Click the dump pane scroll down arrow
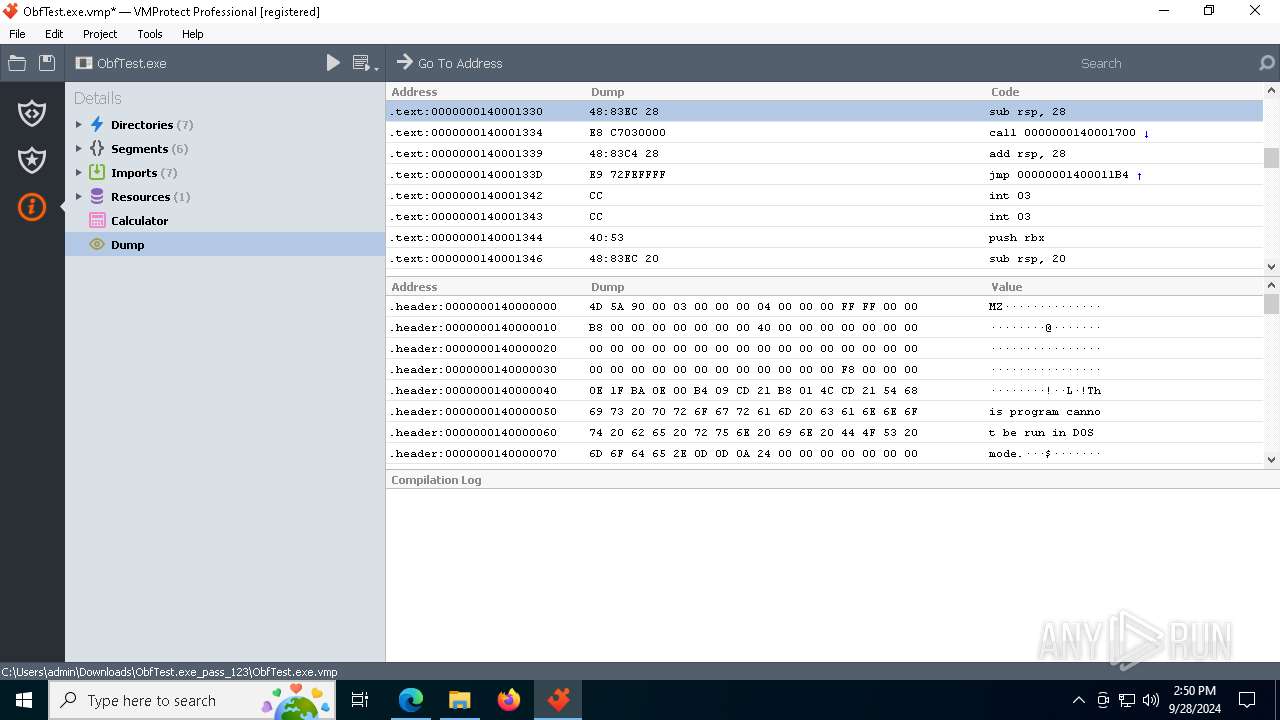 click(1271, 459)
